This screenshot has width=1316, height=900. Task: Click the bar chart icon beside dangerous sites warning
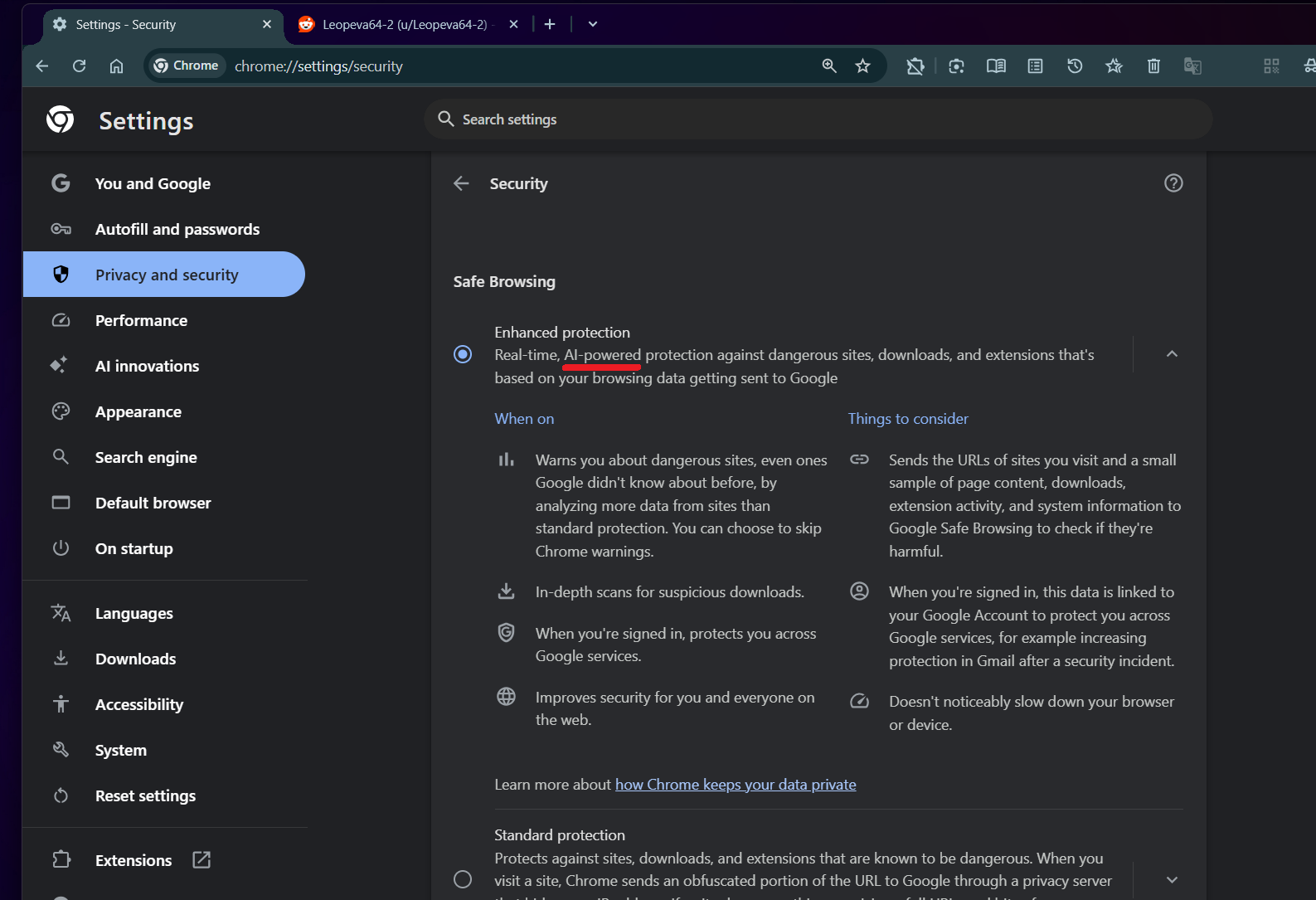pyautogui.click(x=506, y=460)
